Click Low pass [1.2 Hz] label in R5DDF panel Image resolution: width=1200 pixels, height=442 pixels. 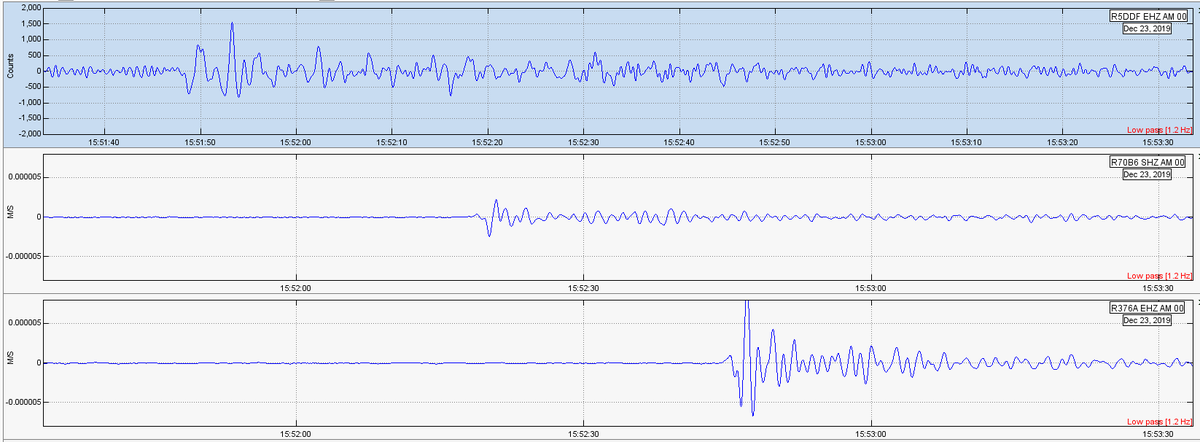(1160, 130)
